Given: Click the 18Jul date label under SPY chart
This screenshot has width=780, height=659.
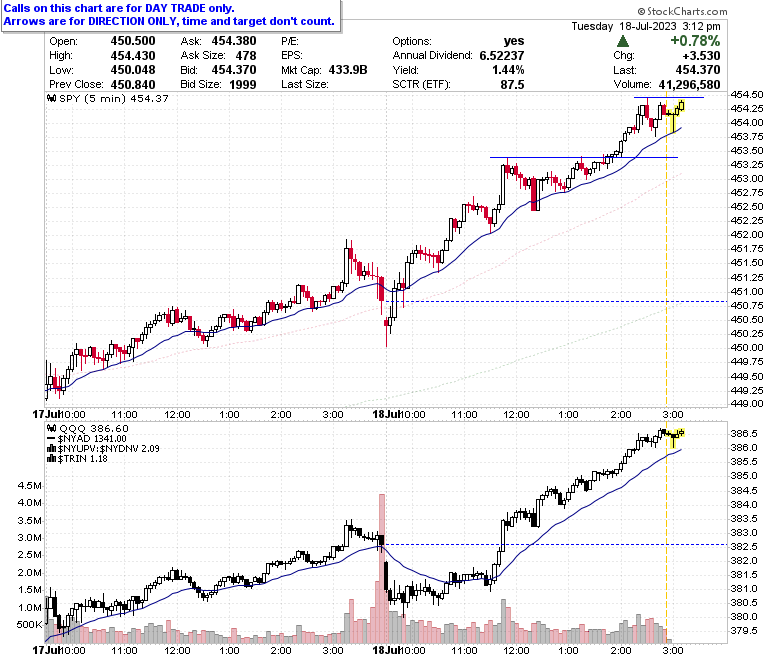Looking at the screenshot, I should pos(387,414).
